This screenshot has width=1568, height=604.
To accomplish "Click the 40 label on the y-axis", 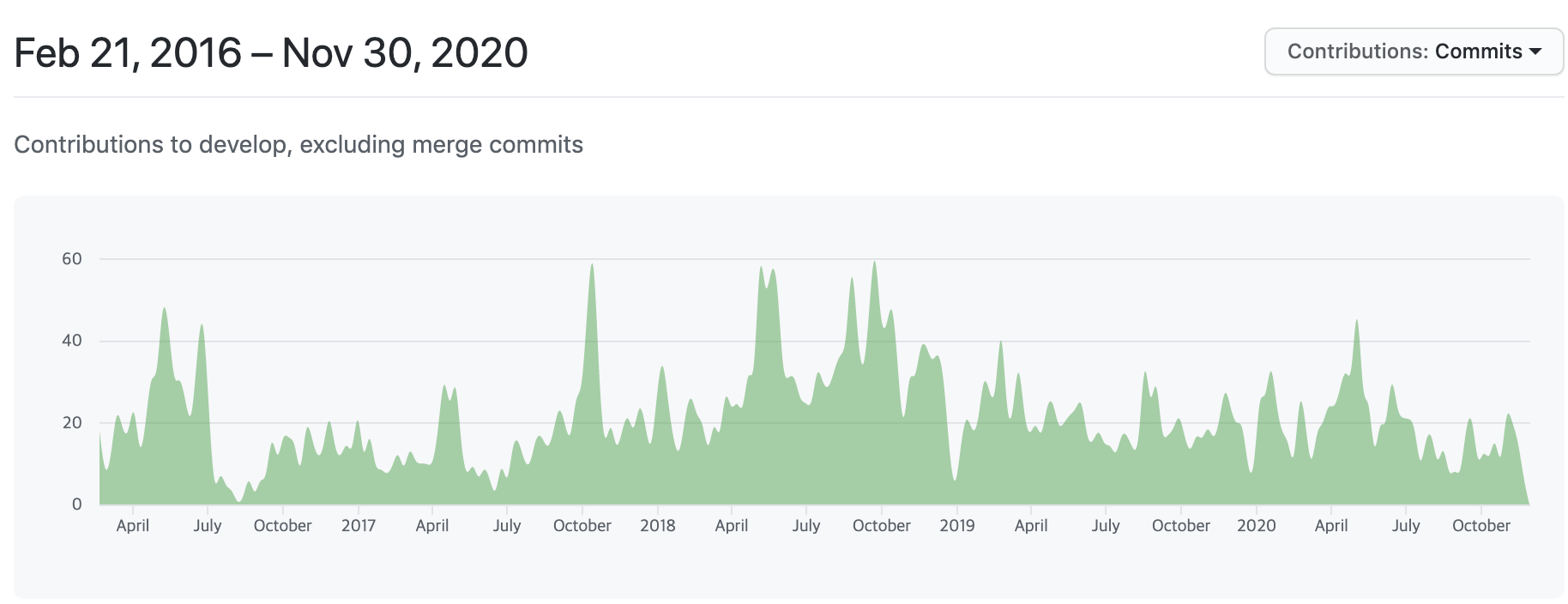I will (72, 341).
